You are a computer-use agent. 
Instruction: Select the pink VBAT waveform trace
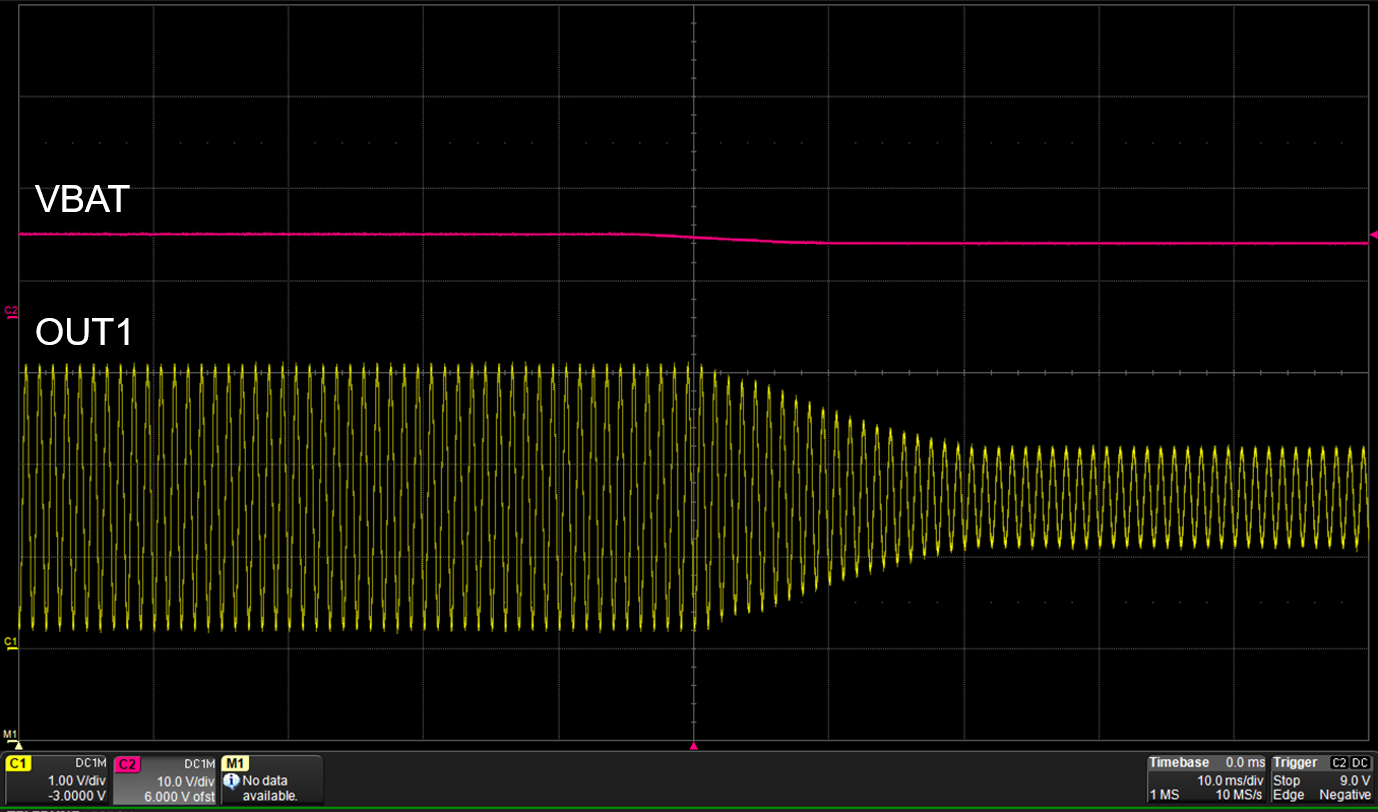(400, 234)
